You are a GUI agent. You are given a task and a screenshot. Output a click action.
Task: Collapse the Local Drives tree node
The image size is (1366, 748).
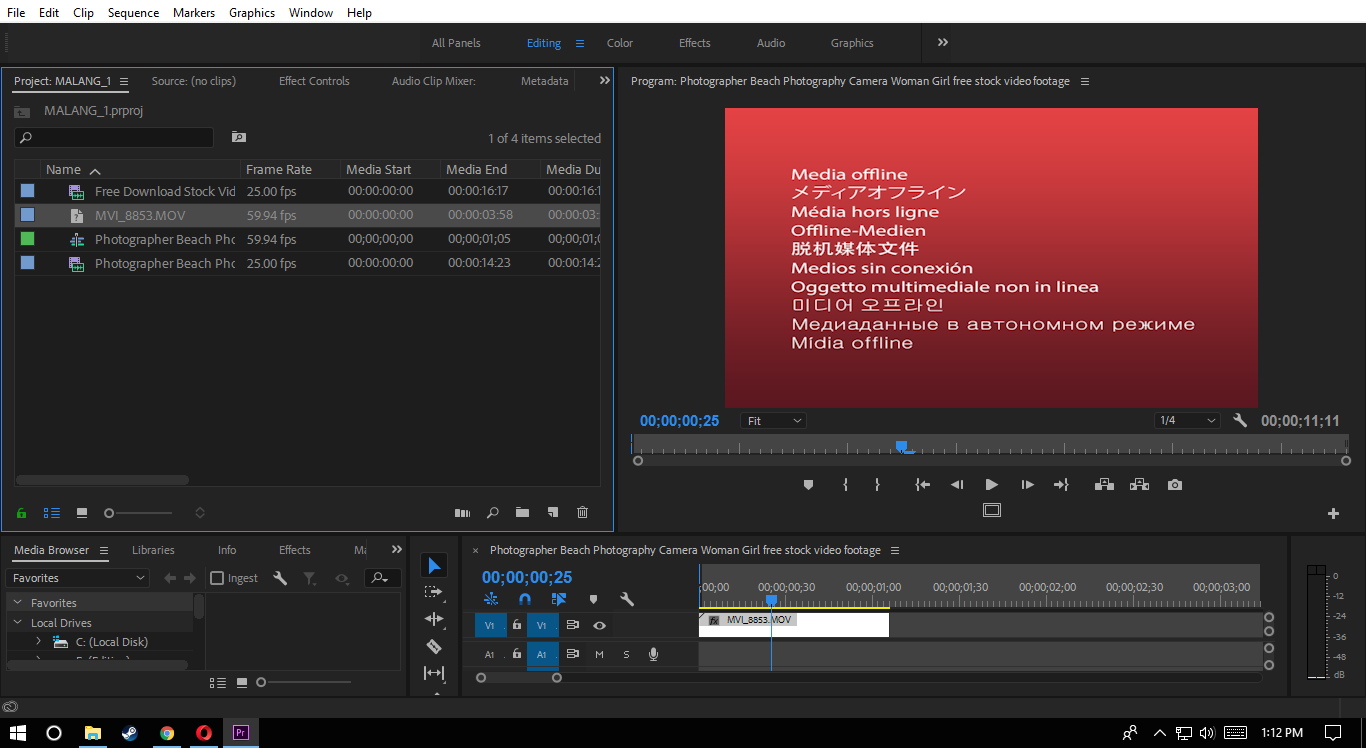click(x=18, y=623)
